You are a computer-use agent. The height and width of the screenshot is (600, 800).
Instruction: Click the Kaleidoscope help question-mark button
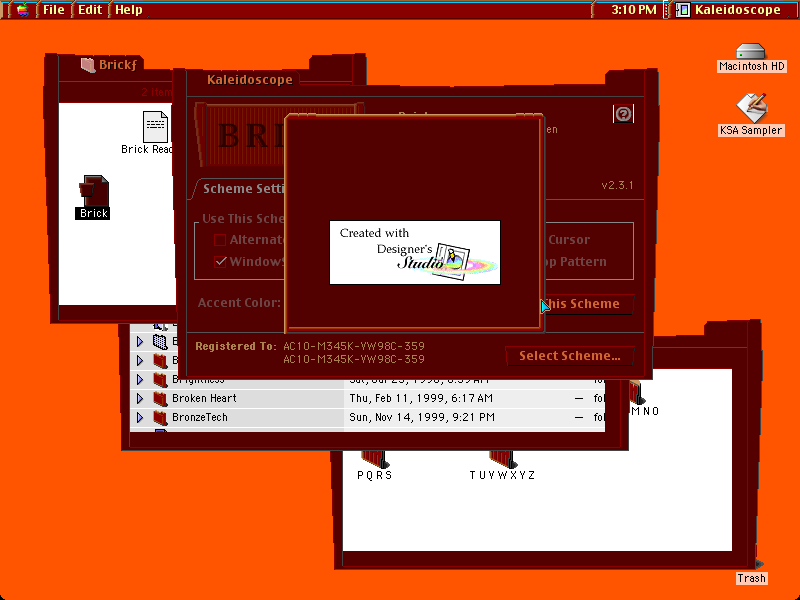point(623,114)
